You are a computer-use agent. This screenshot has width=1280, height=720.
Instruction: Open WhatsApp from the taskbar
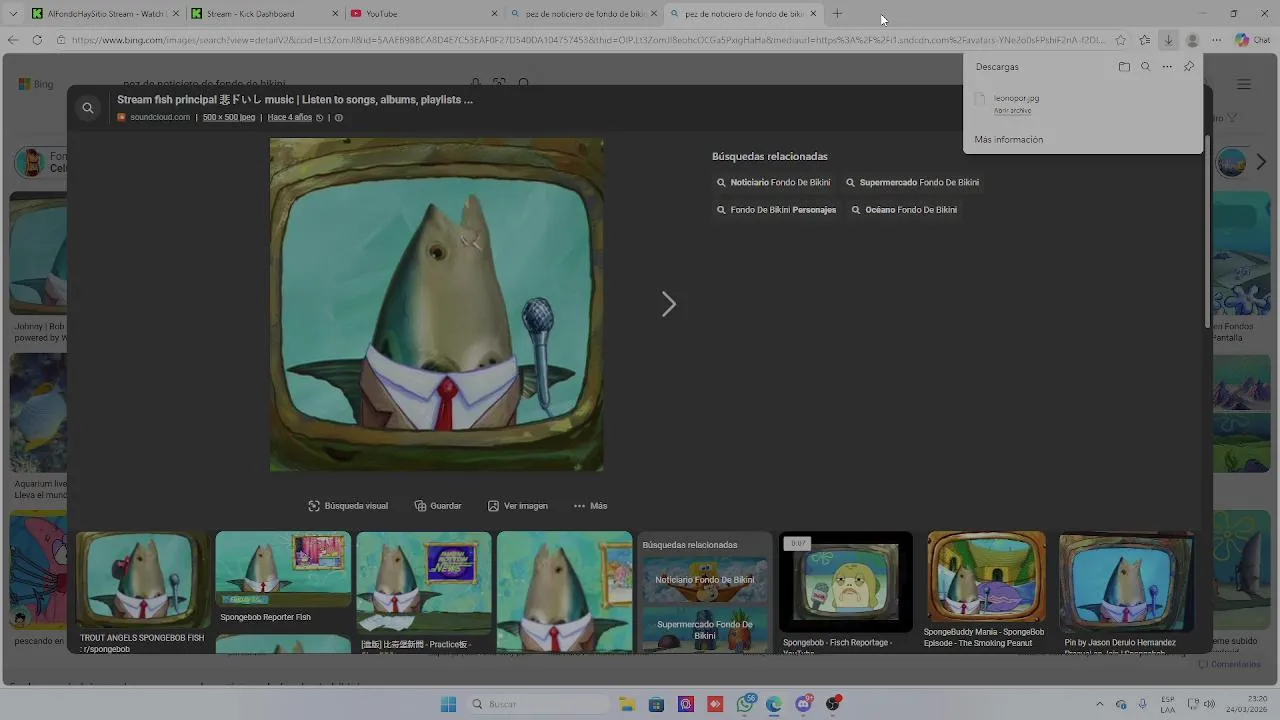[x=745, y=704]
